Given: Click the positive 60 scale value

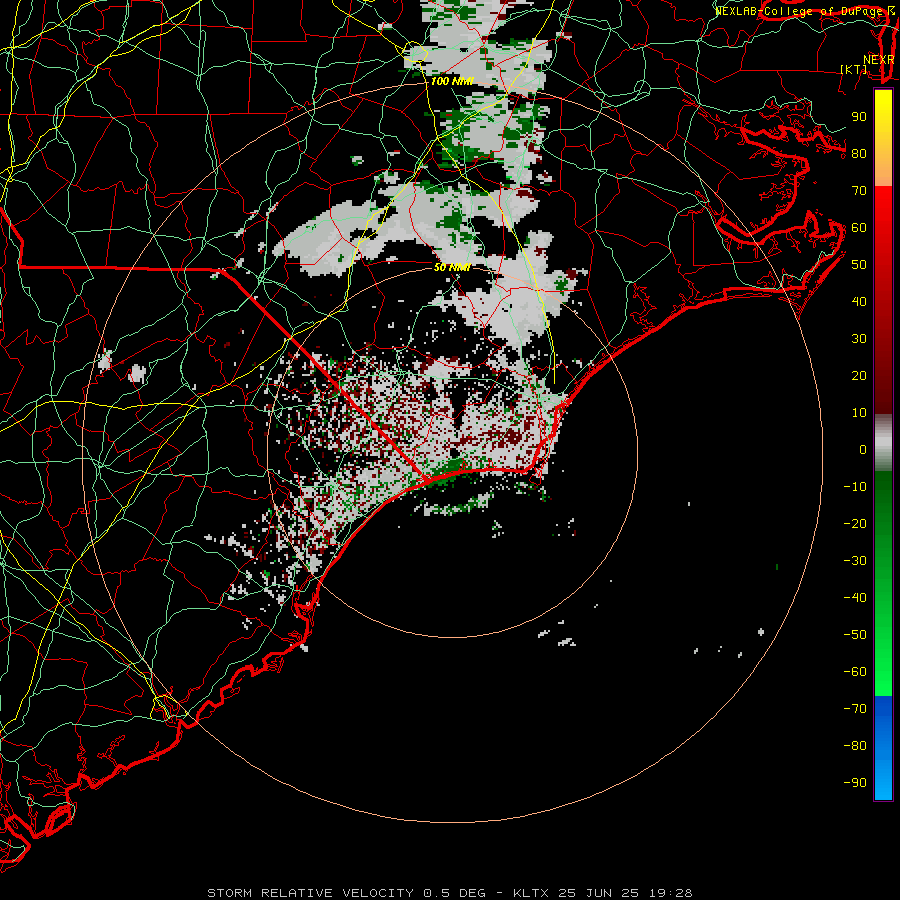Looking at the screenshot, I should pyautogui.click(x=859, y=227).
